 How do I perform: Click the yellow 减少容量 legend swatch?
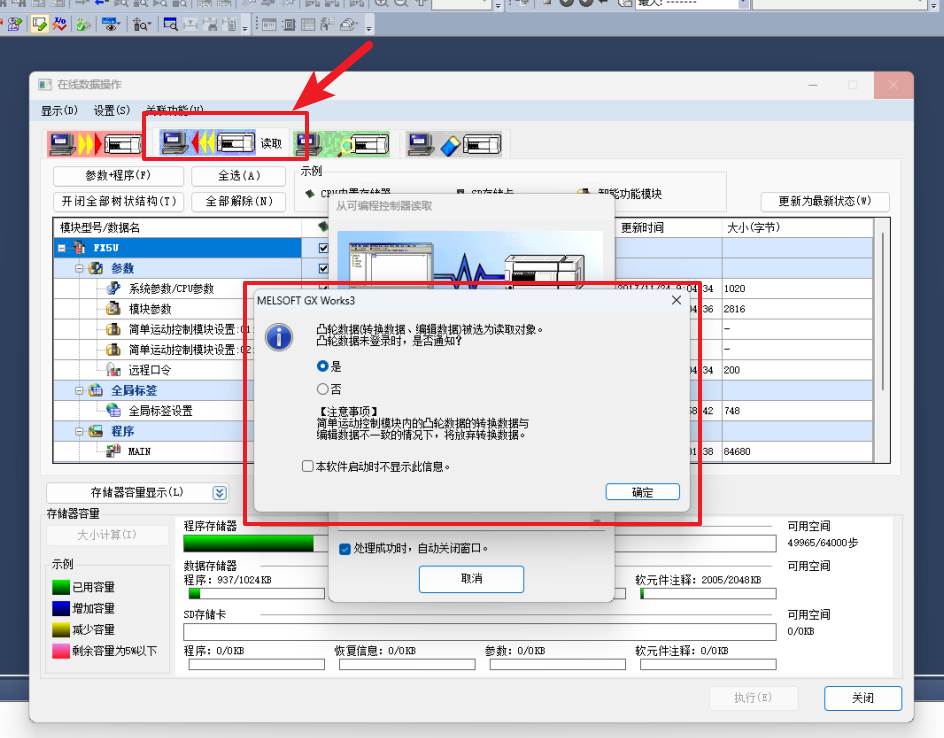click(61, 630)
